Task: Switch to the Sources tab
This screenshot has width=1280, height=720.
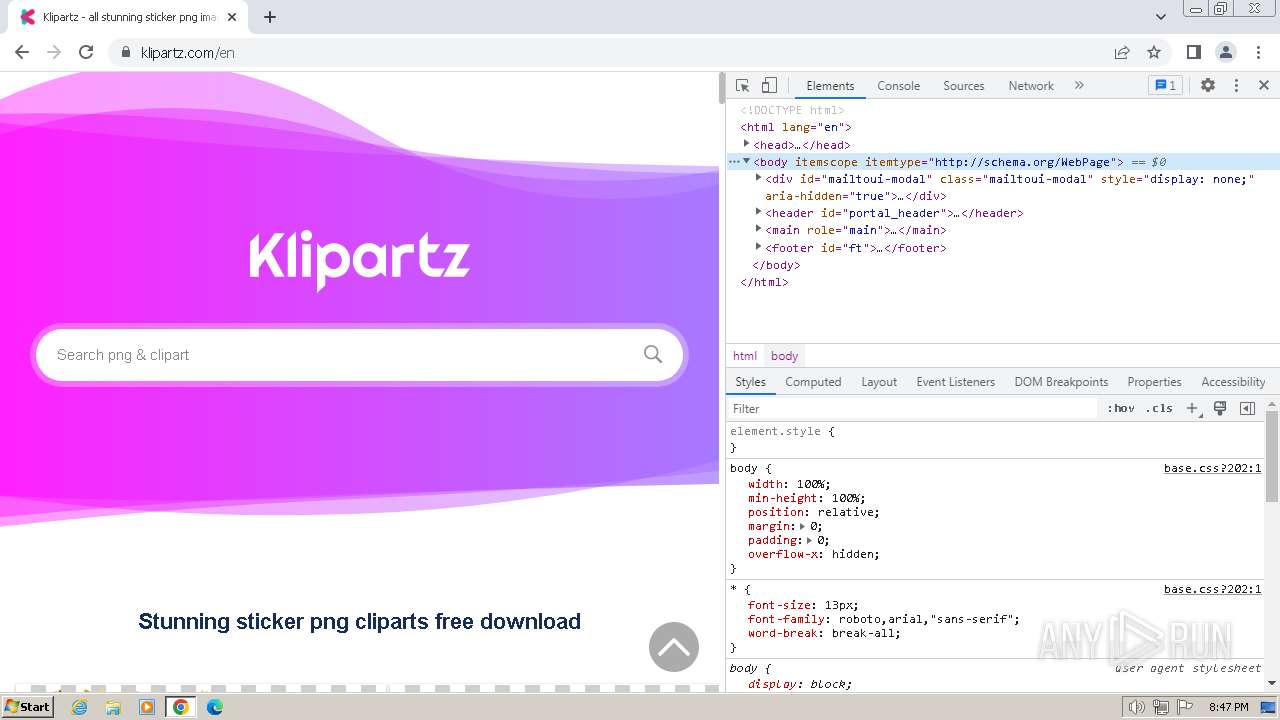Action: coord(964,86)
